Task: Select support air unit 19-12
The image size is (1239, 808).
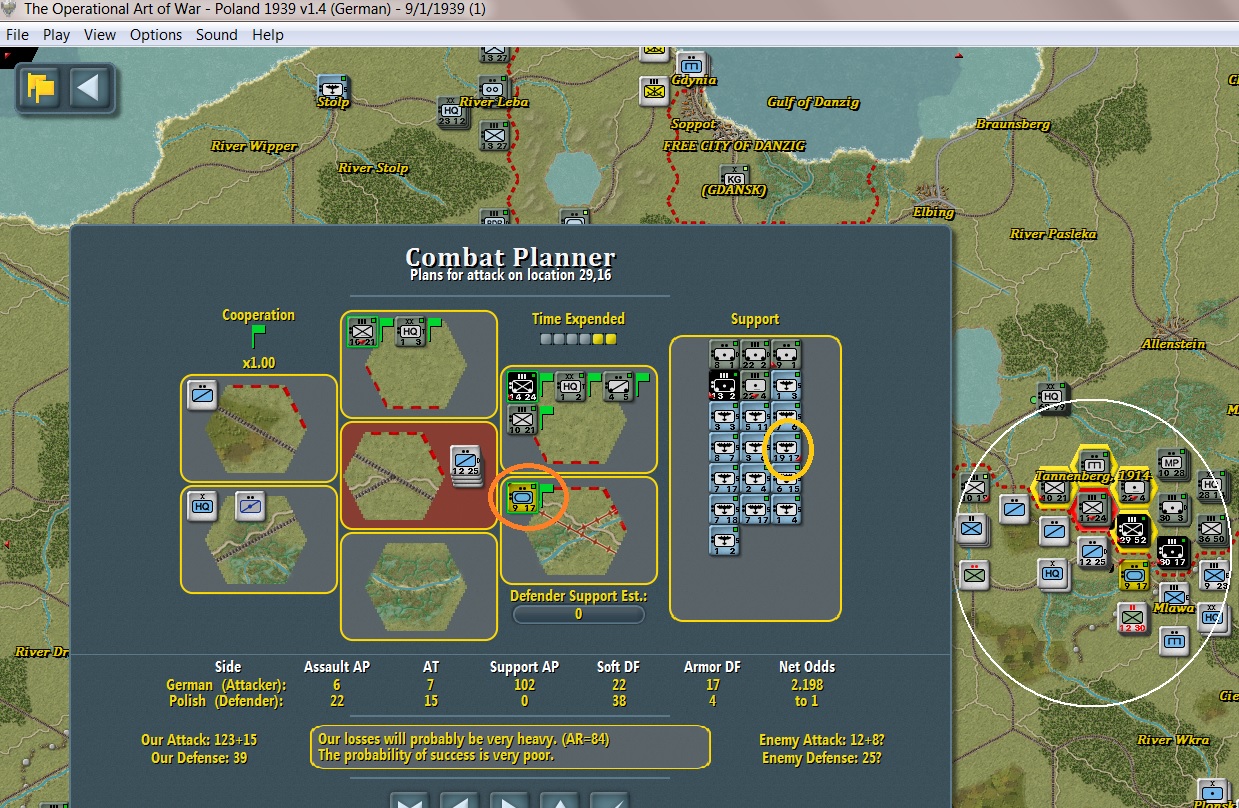Action: pyautogui.click(x=786, y=447)
